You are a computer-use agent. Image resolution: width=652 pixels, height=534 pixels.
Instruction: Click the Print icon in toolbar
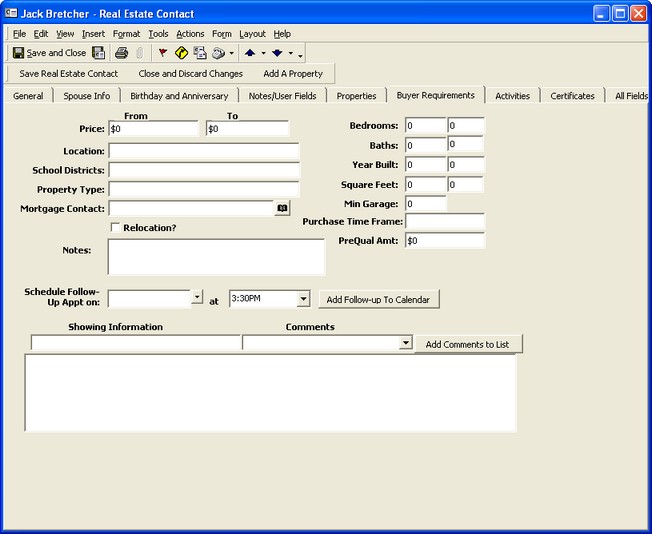click(121, 53)
